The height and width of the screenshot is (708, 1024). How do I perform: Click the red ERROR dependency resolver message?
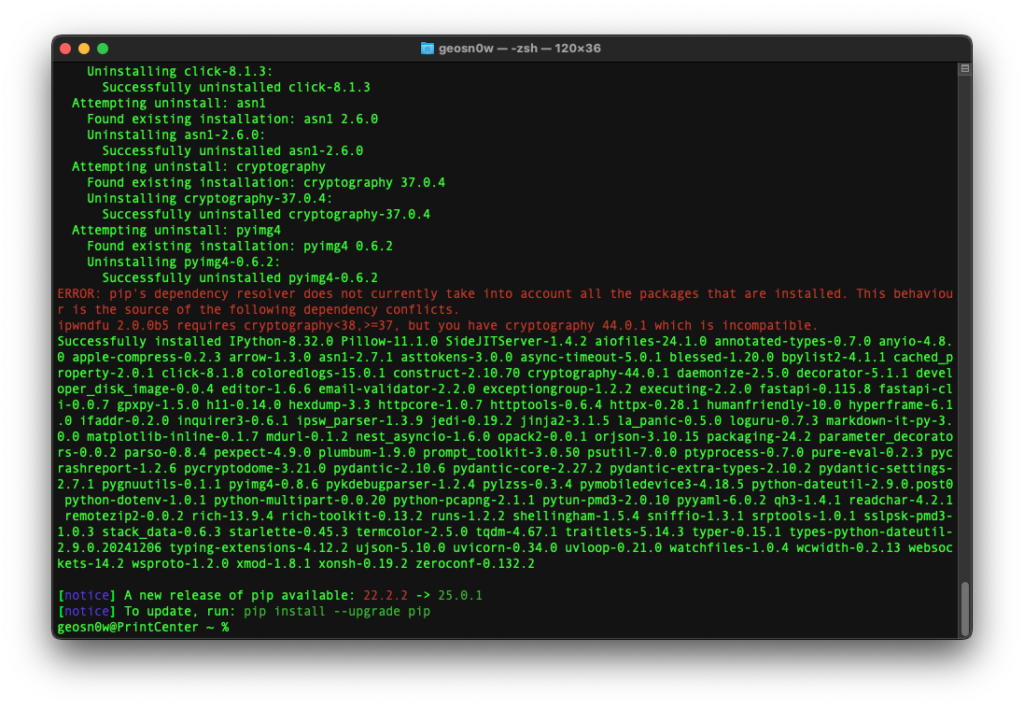coord(400,293)
